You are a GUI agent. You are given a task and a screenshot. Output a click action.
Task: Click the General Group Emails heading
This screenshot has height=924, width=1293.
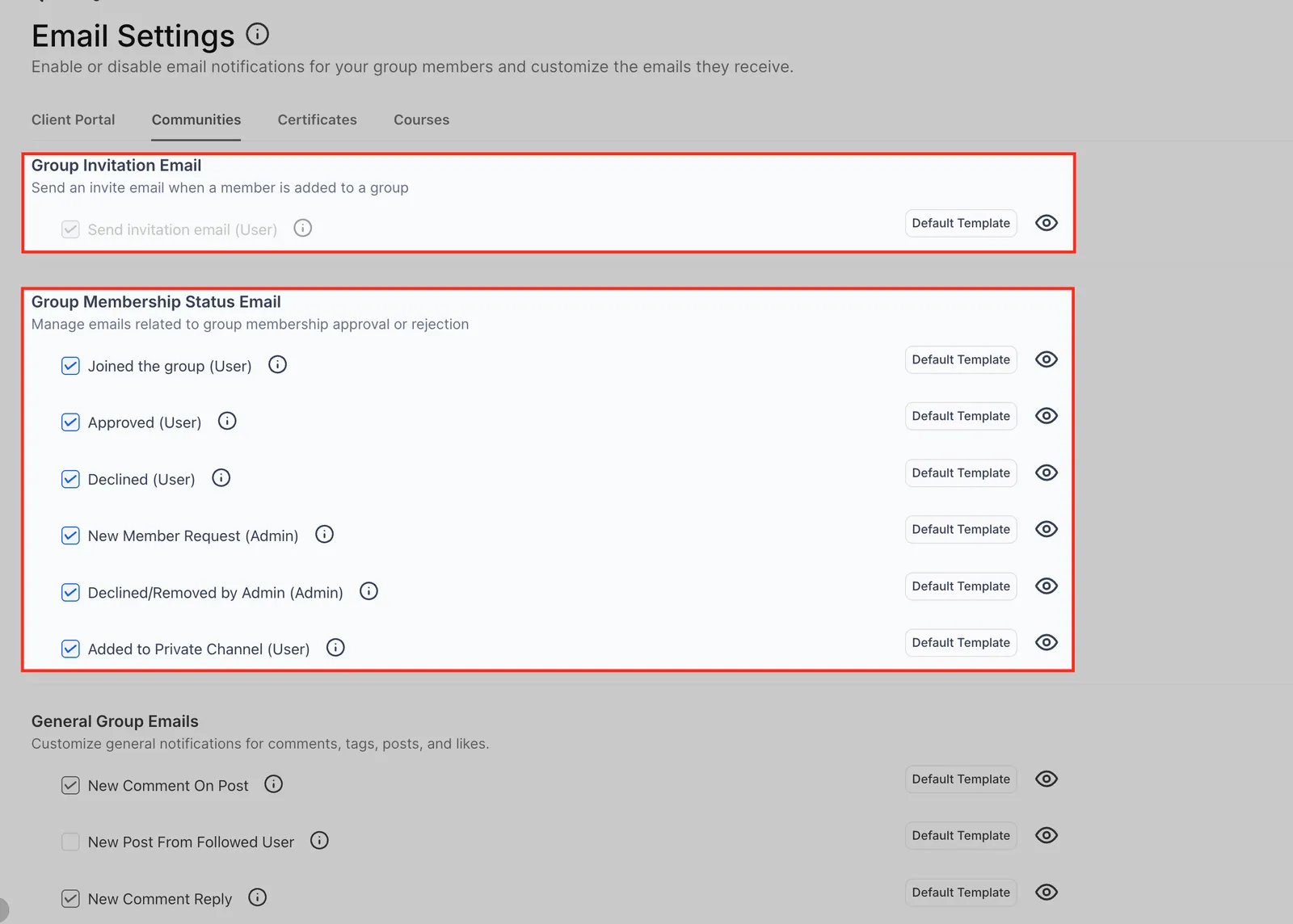click(x=115, y=721)
